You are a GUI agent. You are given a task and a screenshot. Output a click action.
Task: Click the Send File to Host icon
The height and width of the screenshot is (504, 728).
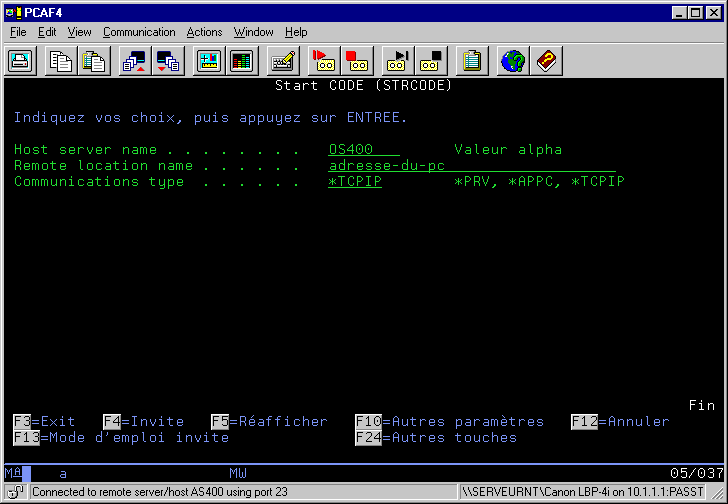click(x=134, y=61)
